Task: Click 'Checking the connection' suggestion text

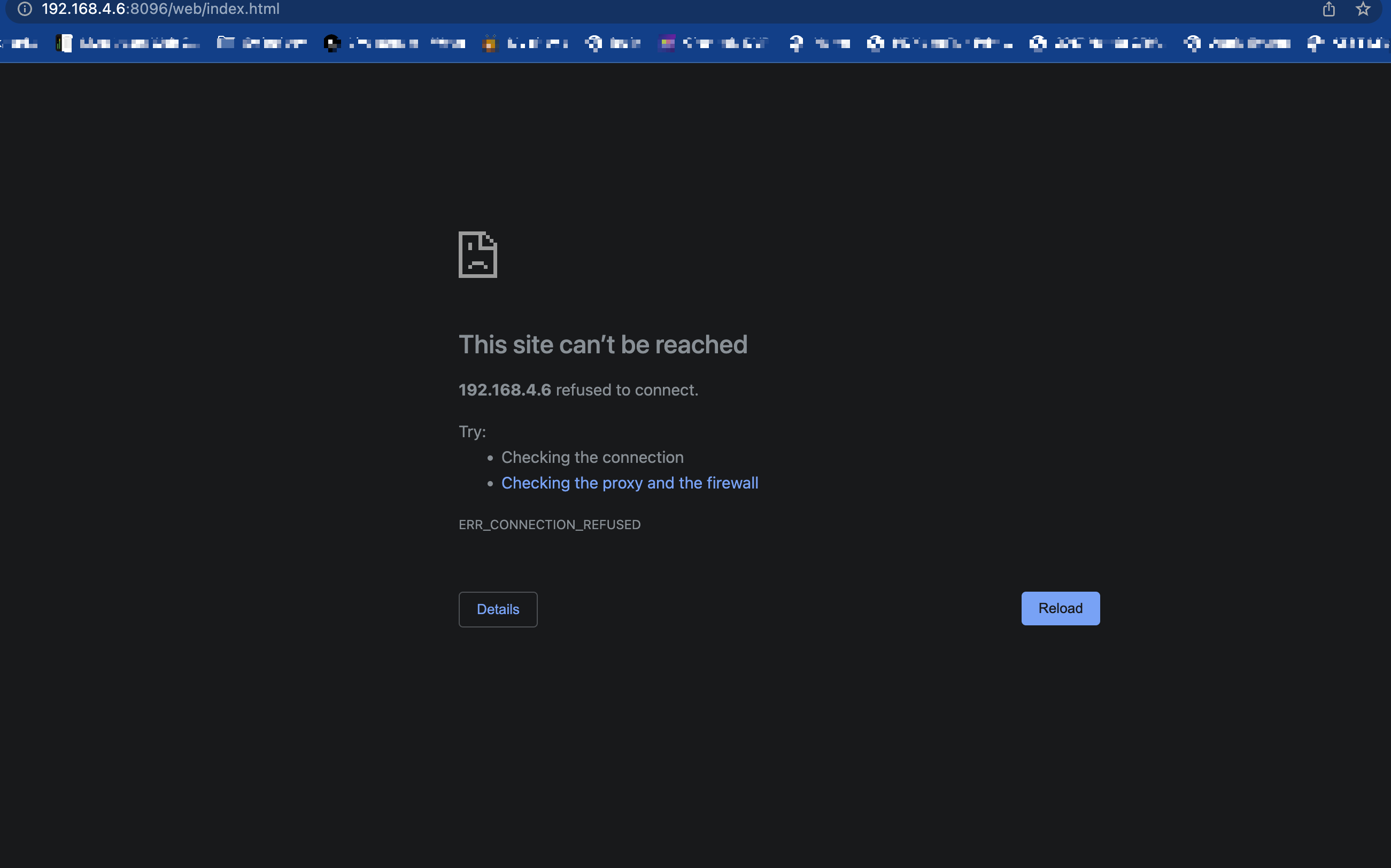Action: click(592, 457)
